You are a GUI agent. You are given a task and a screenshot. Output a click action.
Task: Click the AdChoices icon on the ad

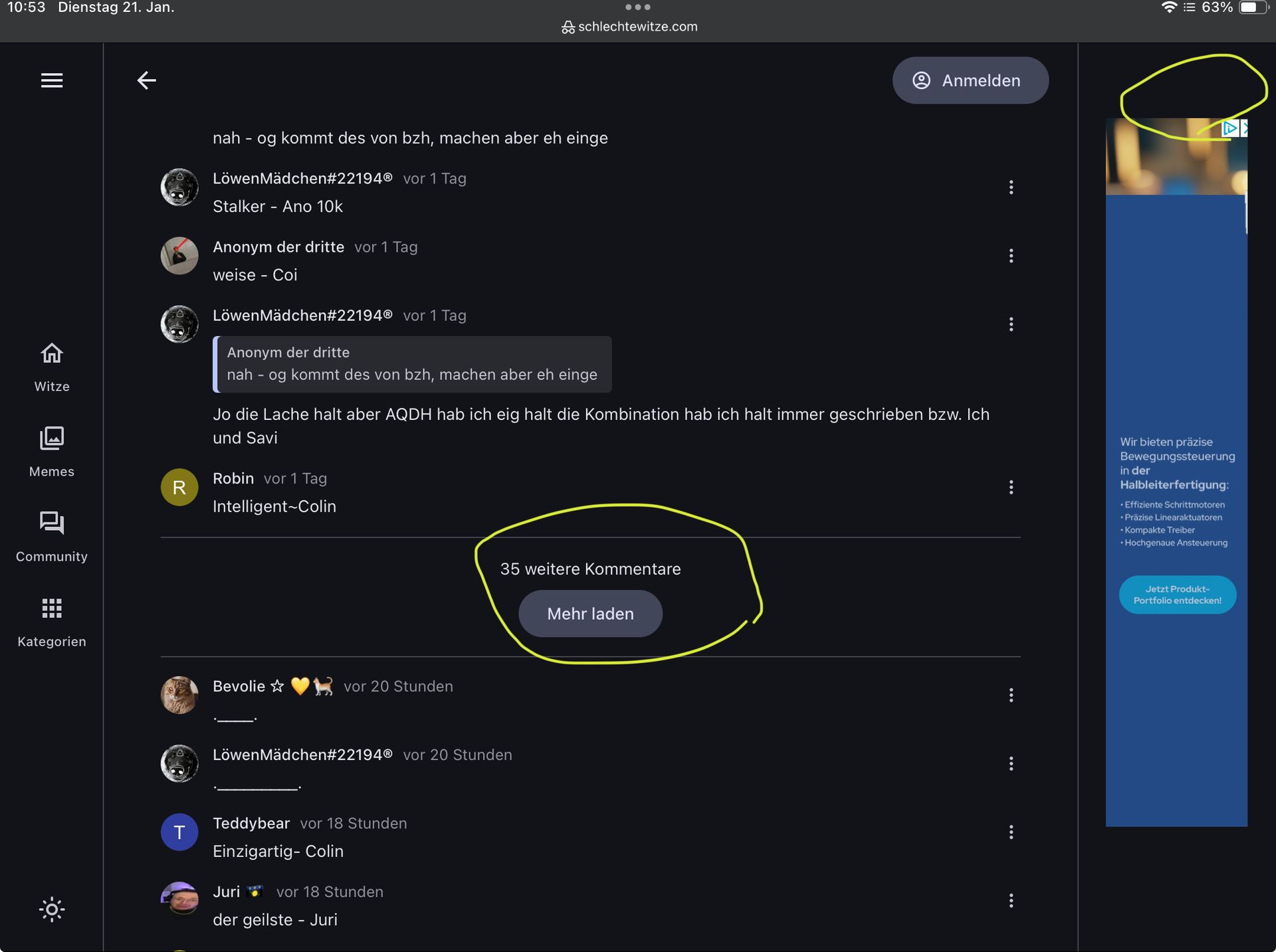coord(1230,128)
